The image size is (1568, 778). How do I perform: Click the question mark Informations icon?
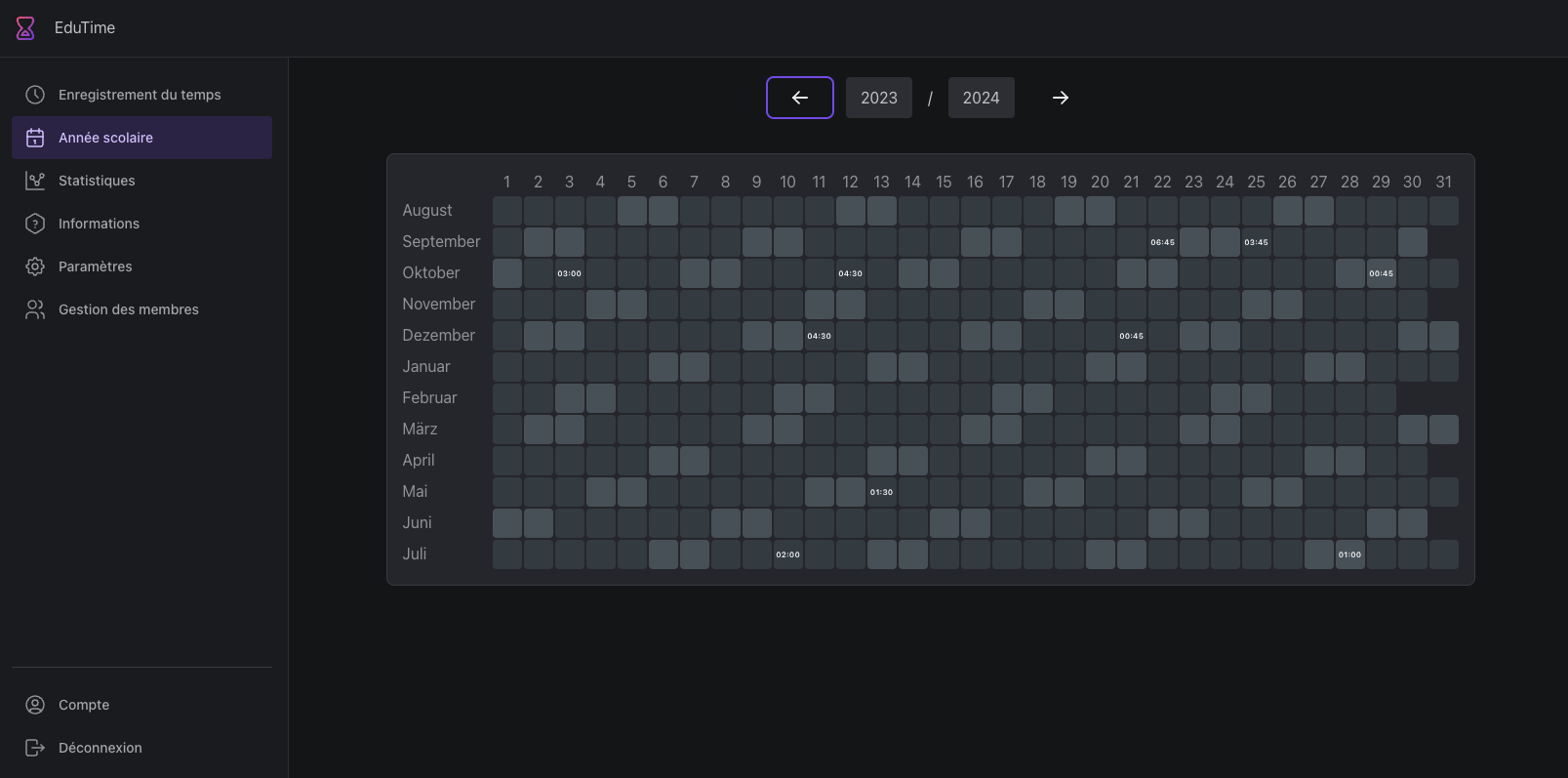[x=35, y=224]
